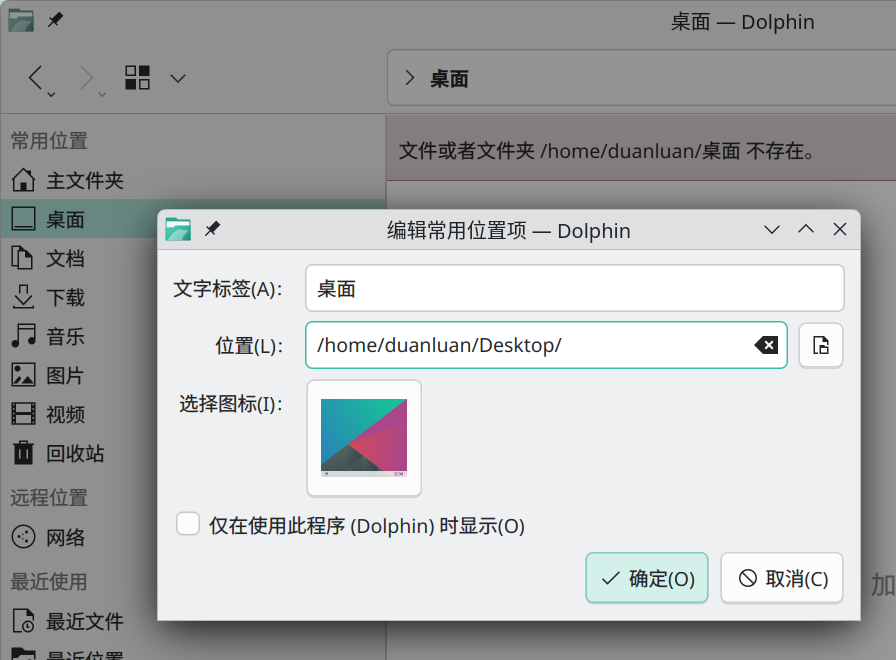
Task: Toggle 仅在使用此程序 (Dolphin) 时显示 checkbox
Action: pyautogui.click(x=188, y=523)
